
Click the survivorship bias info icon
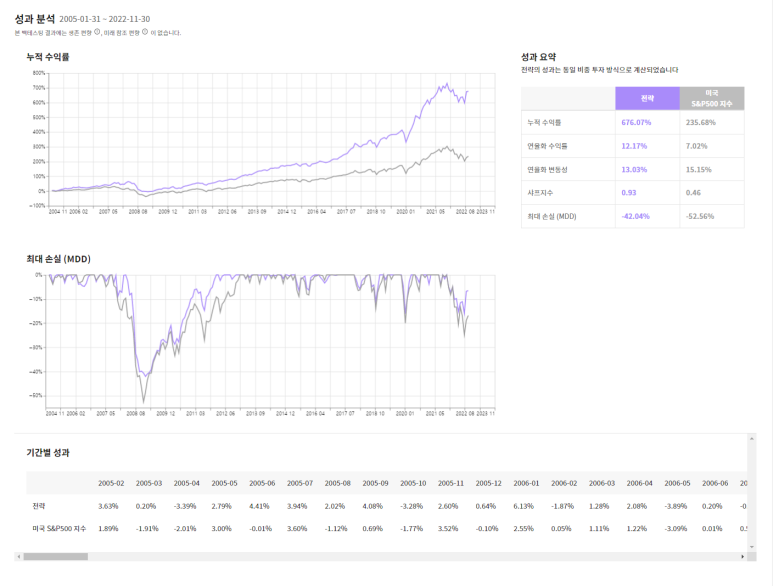(98, 33)
